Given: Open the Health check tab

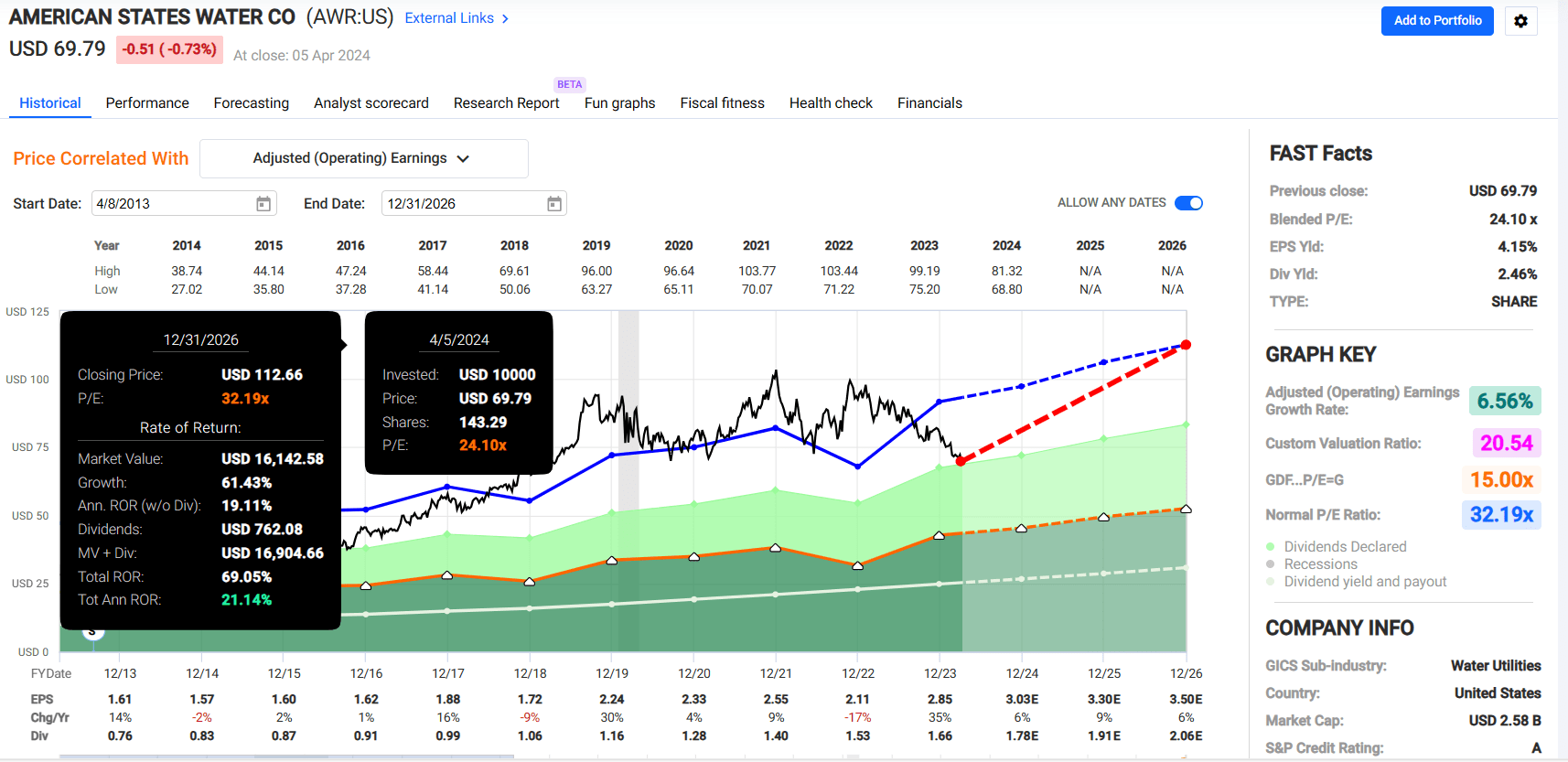Looking at the screenshot, I should click(x=831, y=103).
